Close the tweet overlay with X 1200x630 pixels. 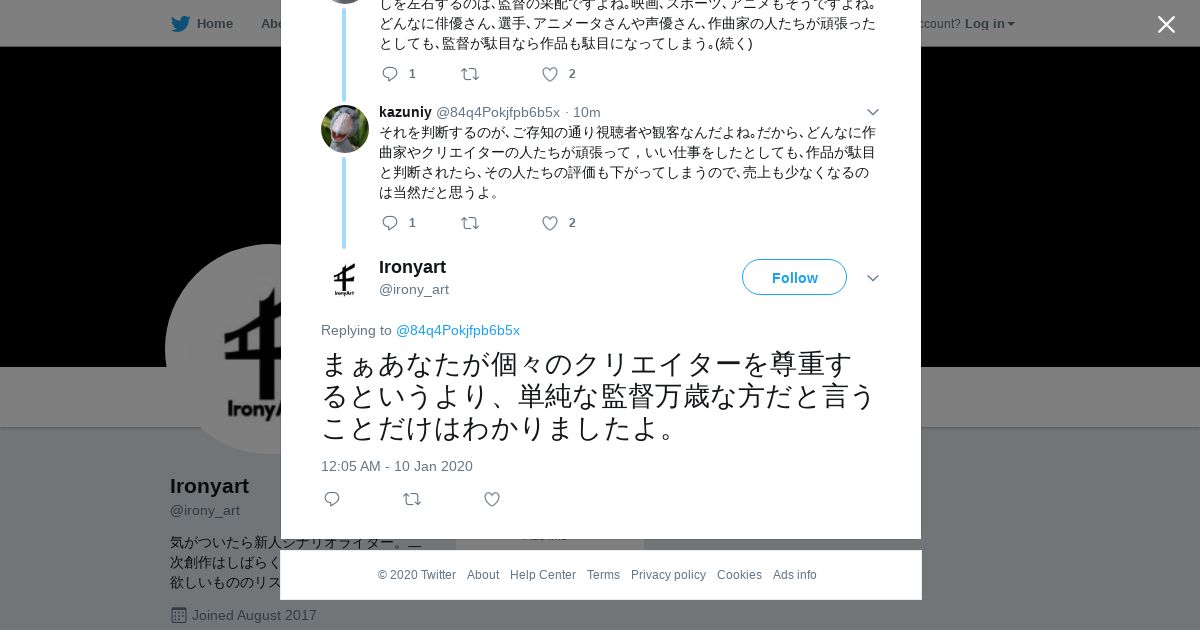[1166, 25]
